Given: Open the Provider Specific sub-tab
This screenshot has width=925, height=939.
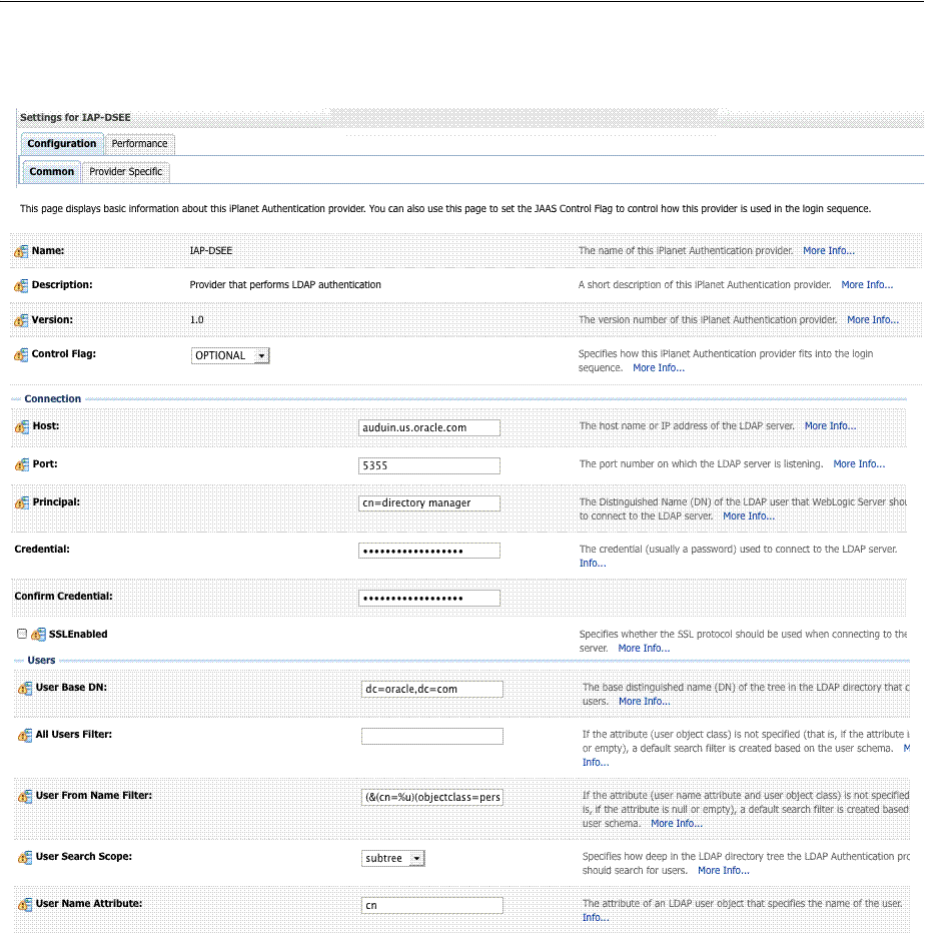Looking at the screenshot, I should coord(126,172).
